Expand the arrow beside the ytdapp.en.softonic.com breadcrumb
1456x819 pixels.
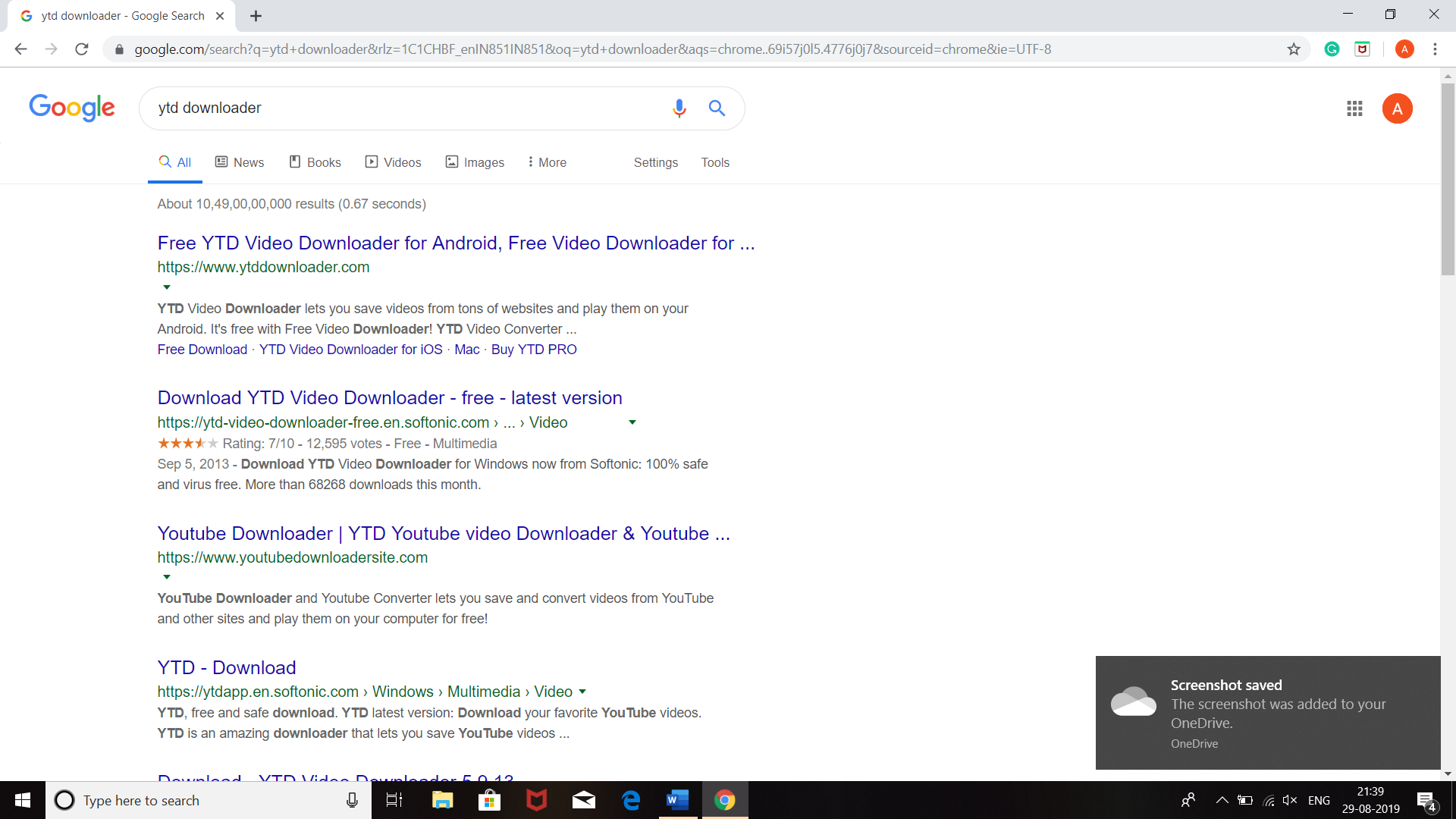pyautogui.click(x=582, y=691)
